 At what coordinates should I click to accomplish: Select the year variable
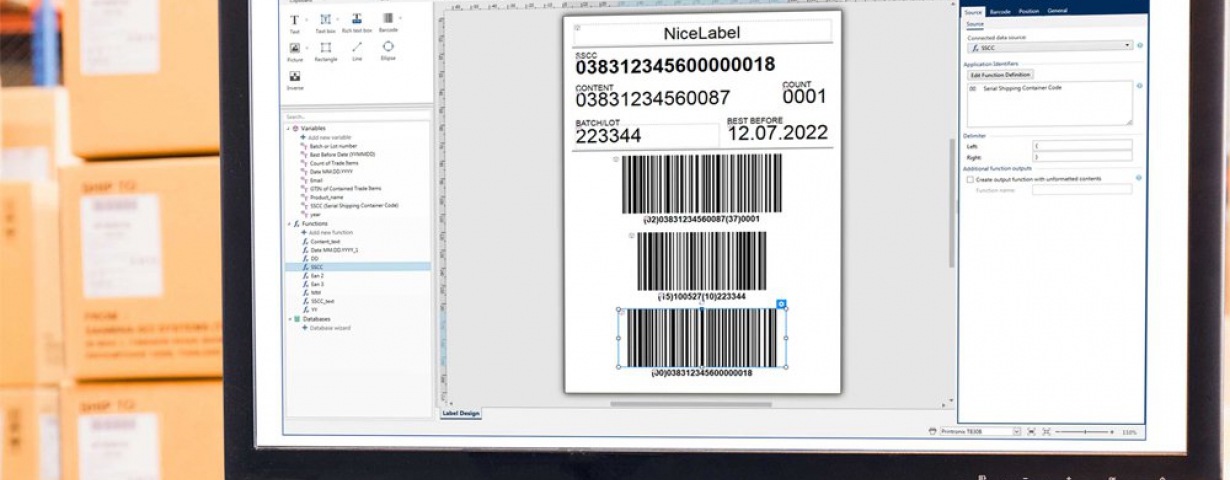pos(313,214)
